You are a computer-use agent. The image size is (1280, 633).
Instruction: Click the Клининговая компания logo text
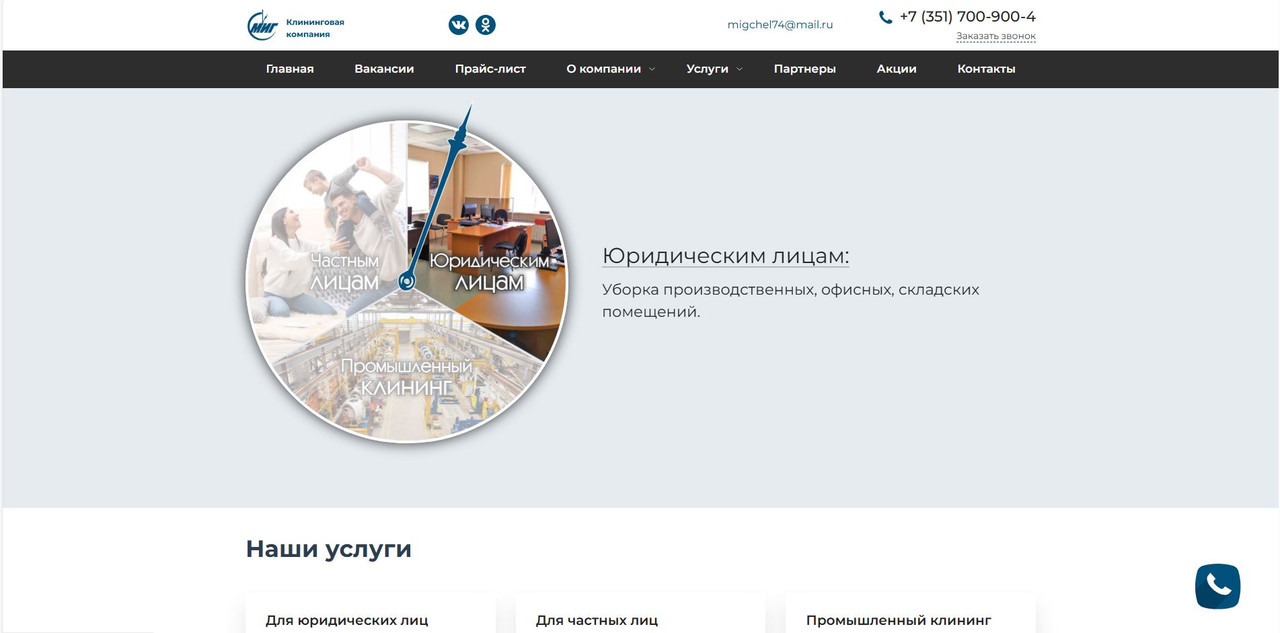(315, 28)
